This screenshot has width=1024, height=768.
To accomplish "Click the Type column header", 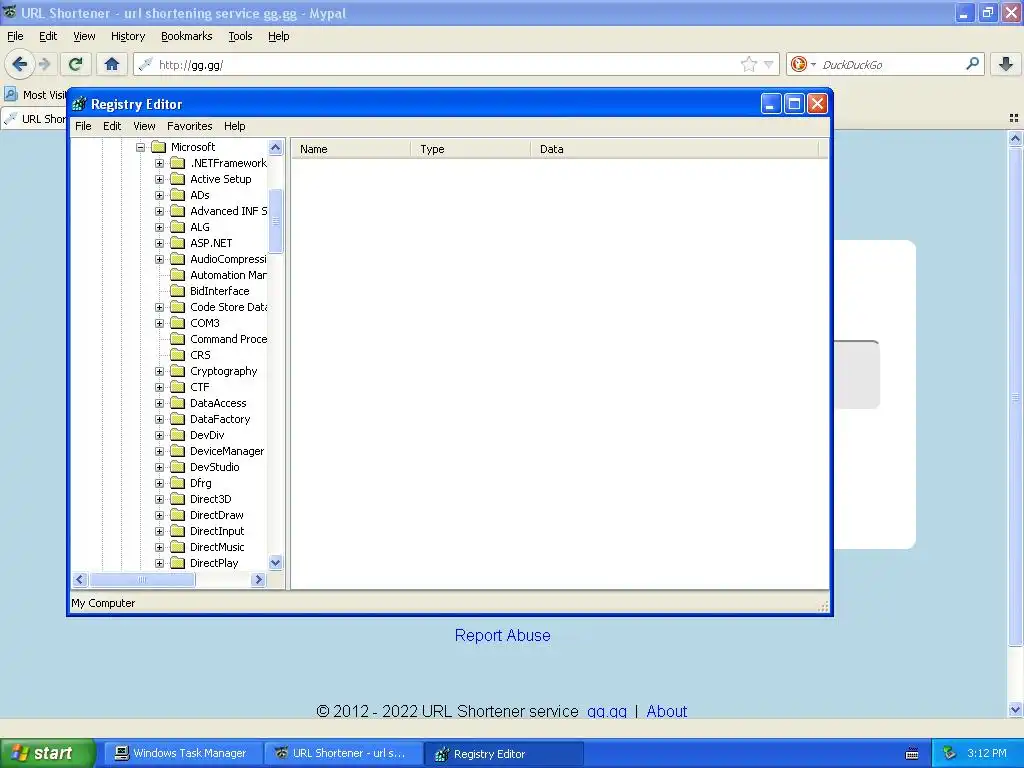I will [x=471, y=149].
